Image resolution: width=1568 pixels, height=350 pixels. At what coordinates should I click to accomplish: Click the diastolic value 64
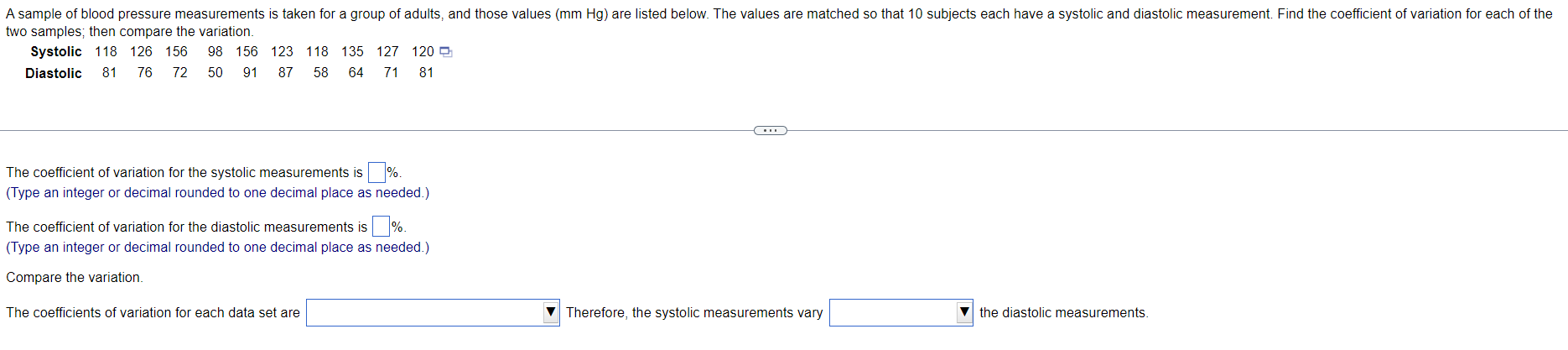pos(356,73)
